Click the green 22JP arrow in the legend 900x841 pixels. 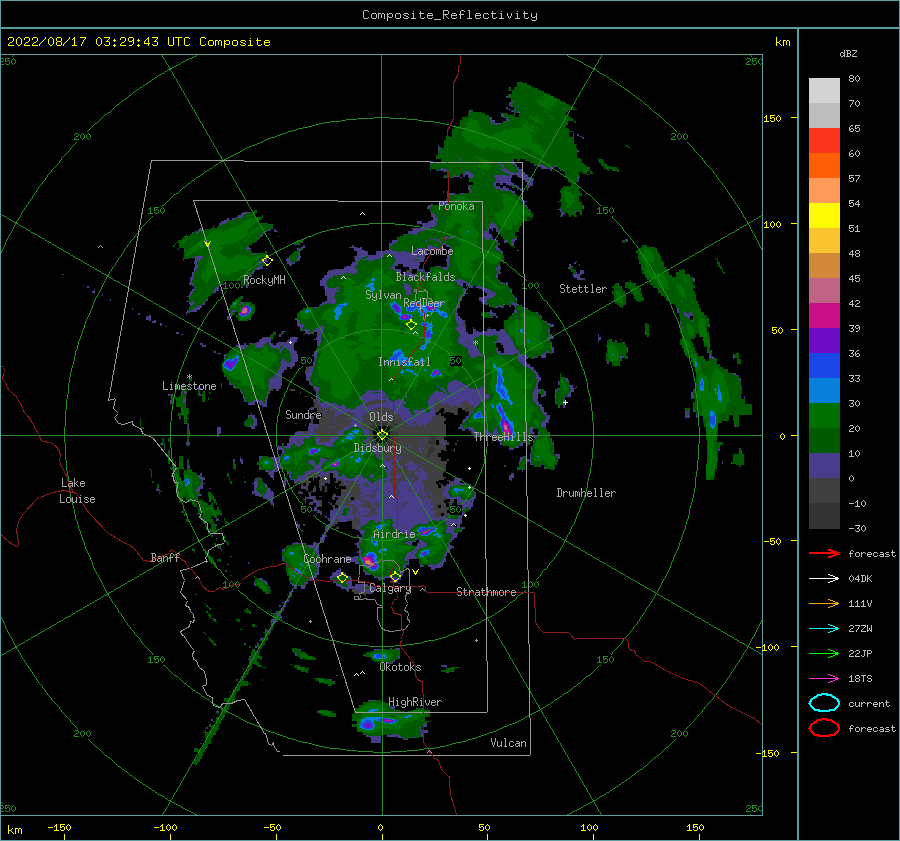pos(824,653)
